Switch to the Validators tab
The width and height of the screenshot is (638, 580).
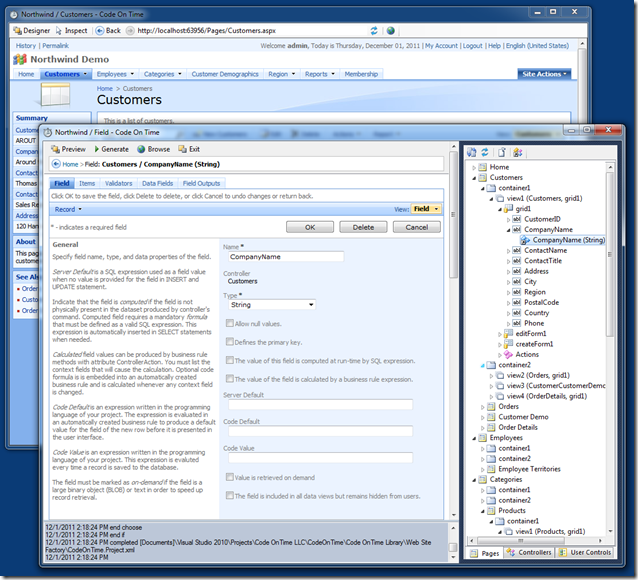[x=118, y=184]
